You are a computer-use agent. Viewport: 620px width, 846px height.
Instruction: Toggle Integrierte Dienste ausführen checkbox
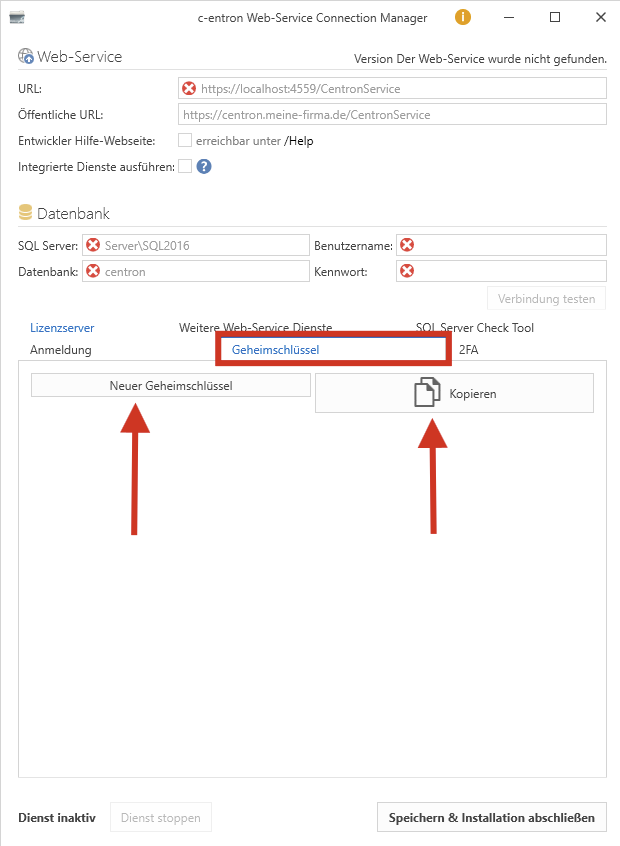coord(185,167)
